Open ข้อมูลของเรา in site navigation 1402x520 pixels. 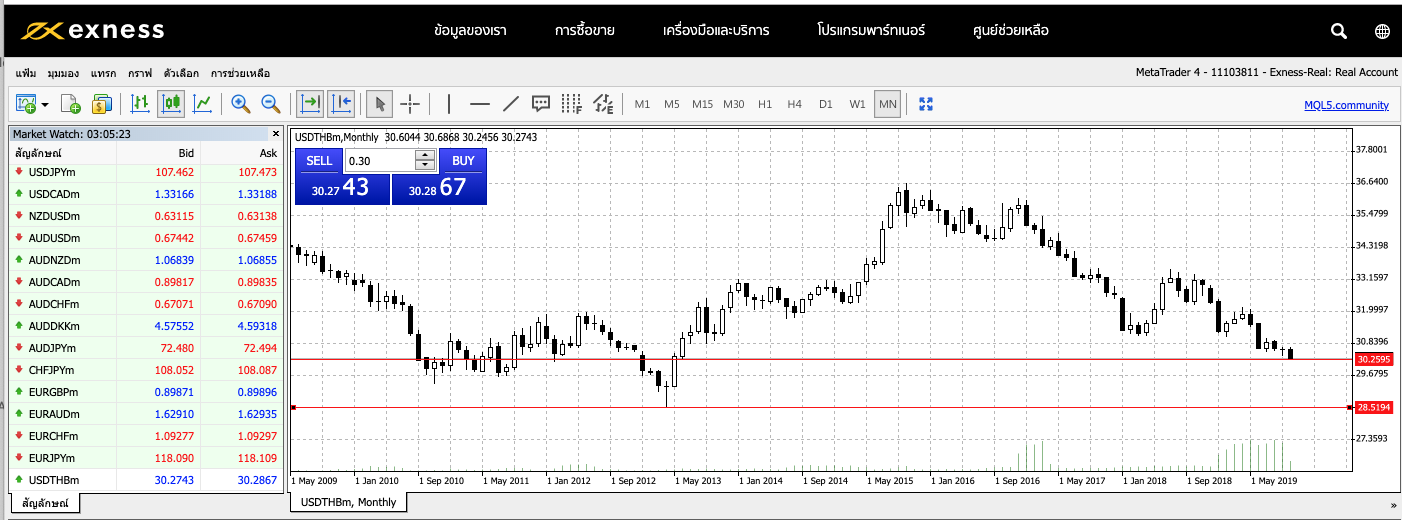click(470, 30)
